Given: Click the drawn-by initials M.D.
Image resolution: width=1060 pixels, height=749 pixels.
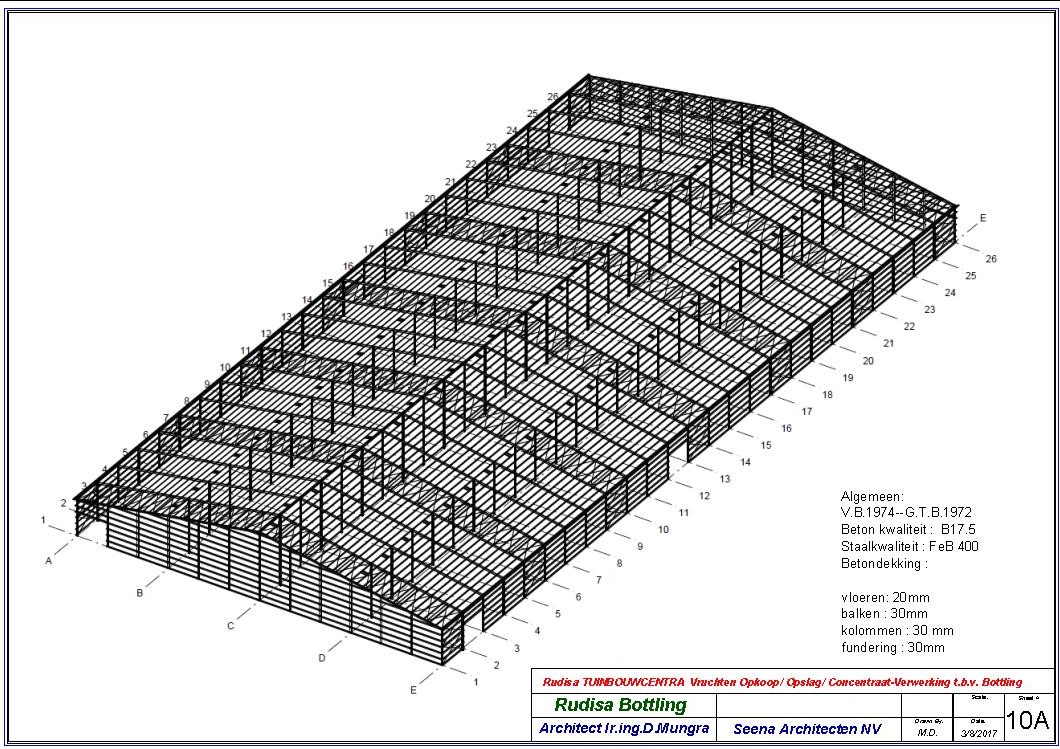Looking at the screenshot, I should (927, 733).
